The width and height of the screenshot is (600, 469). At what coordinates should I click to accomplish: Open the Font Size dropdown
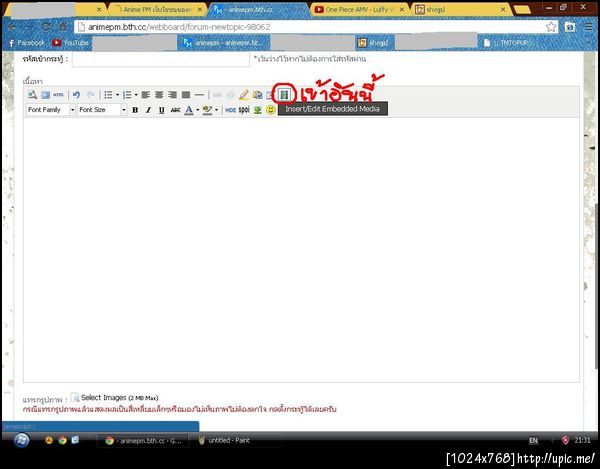(102, 110)
